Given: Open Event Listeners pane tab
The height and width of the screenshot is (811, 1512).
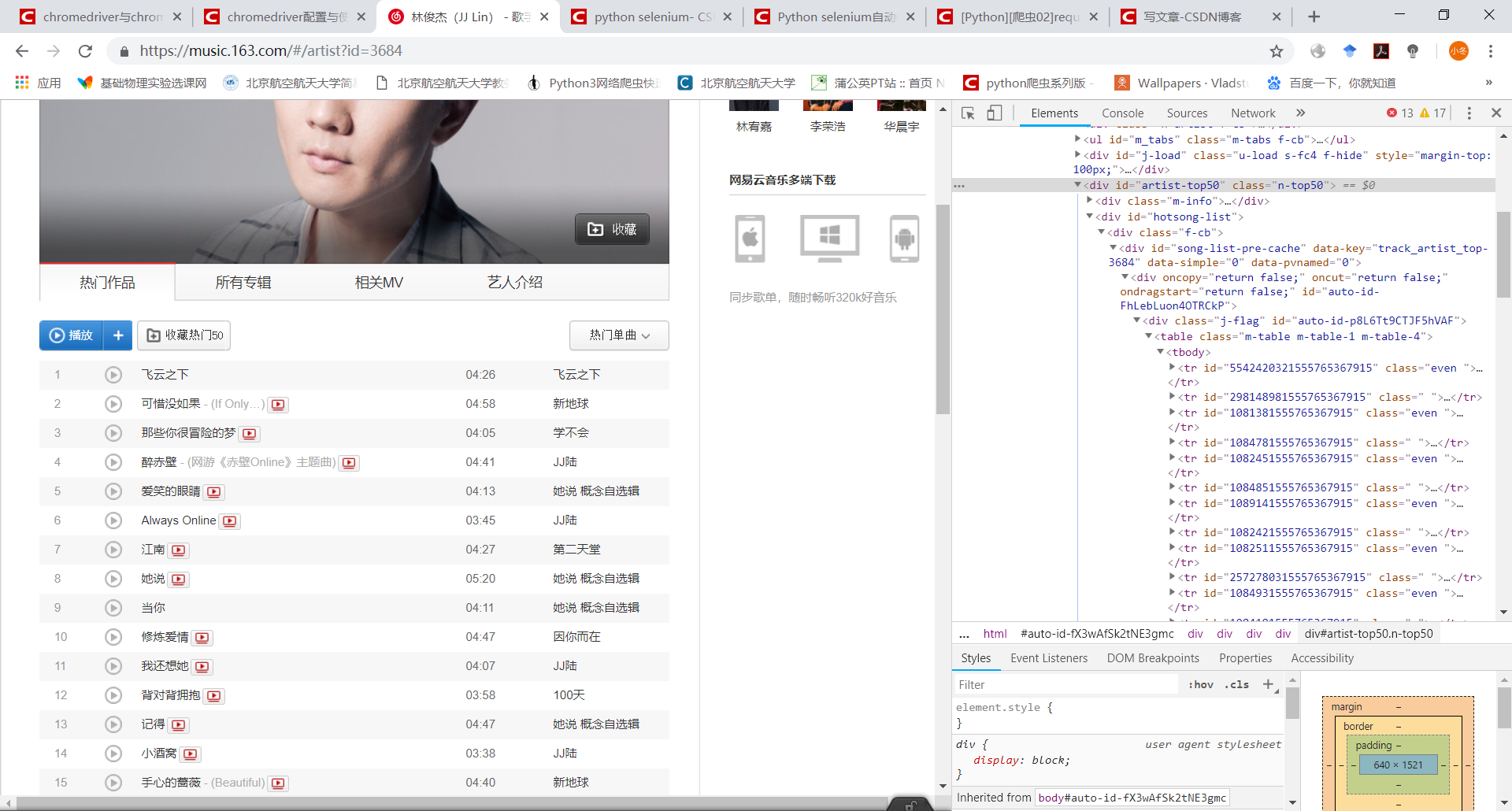Looking at the screenshot, I should 1049,658.
